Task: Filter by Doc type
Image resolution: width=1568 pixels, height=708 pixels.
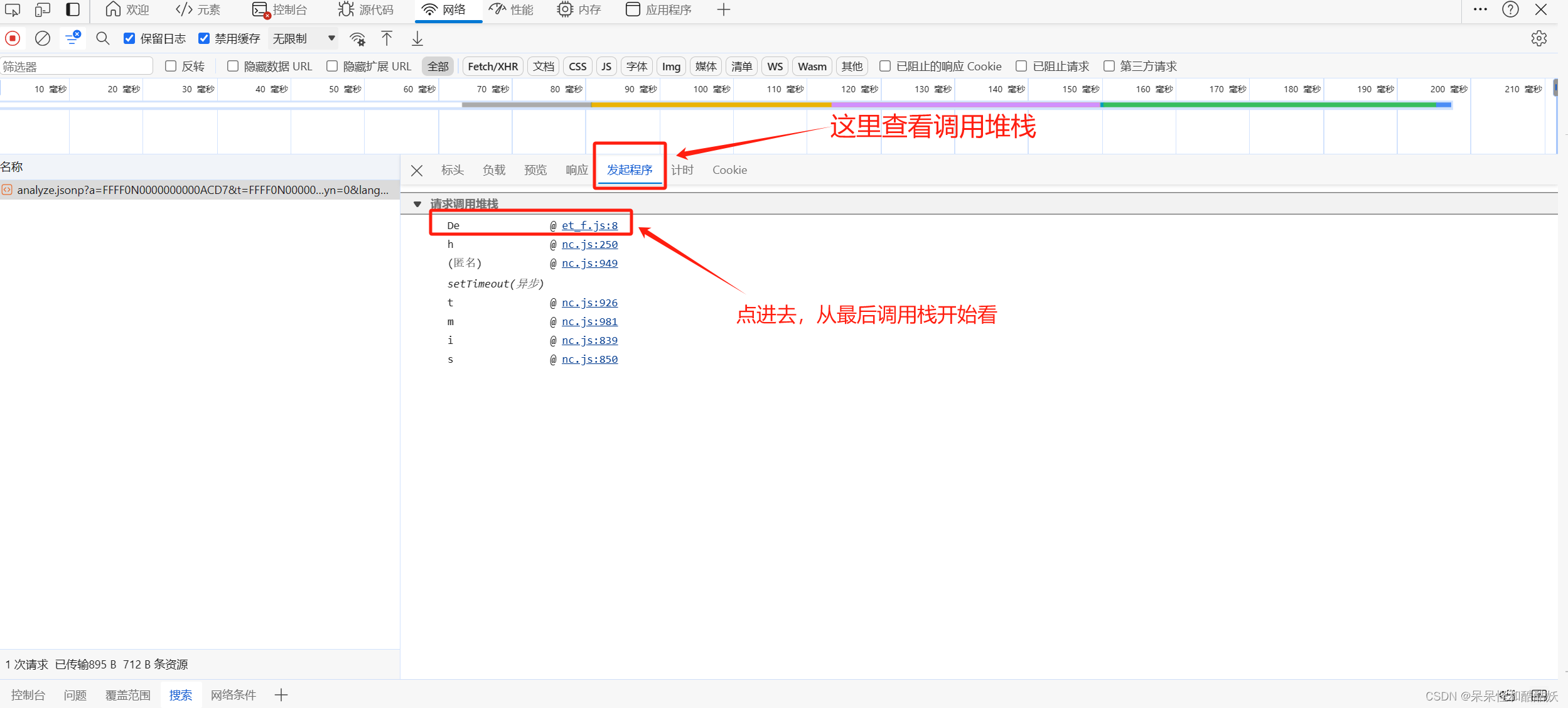Action: pos(544,66)
